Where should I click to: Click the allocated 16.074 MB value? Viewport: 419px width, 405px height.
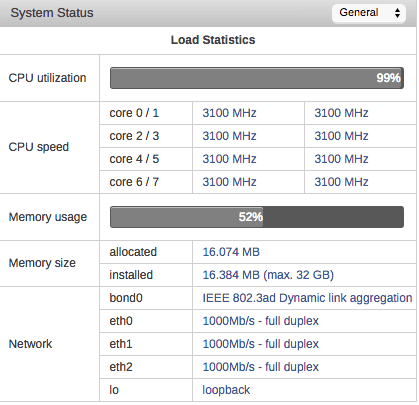click(231, 252)
